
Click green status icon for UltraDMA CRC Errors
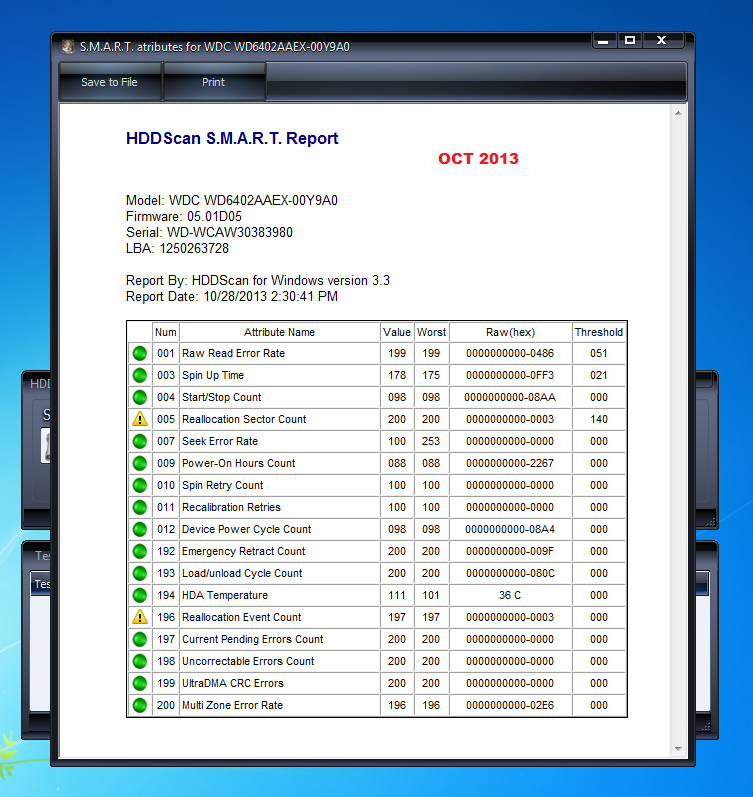tap(140, 683)
